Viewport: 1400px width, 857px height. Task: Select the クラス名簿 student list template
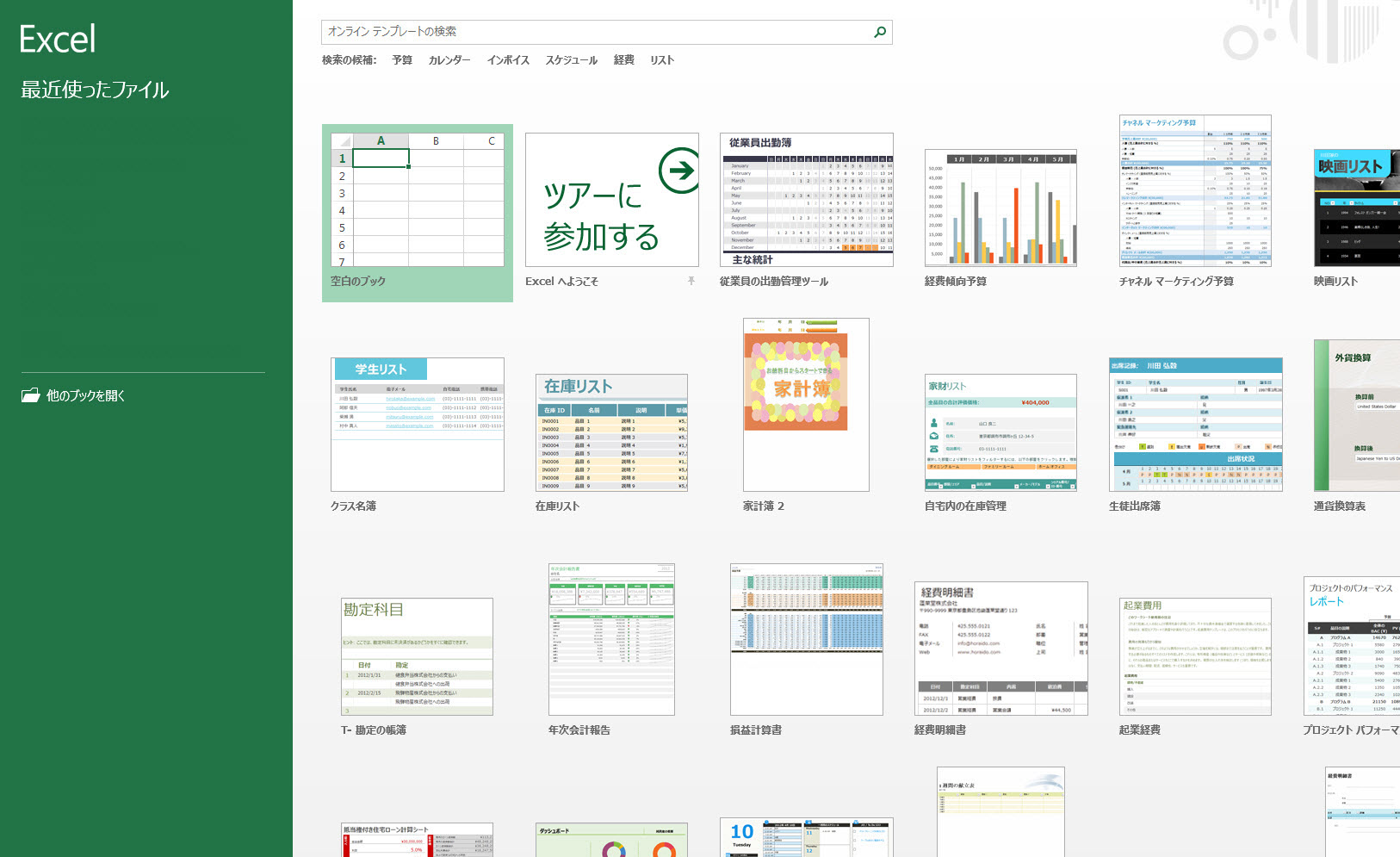418,425
